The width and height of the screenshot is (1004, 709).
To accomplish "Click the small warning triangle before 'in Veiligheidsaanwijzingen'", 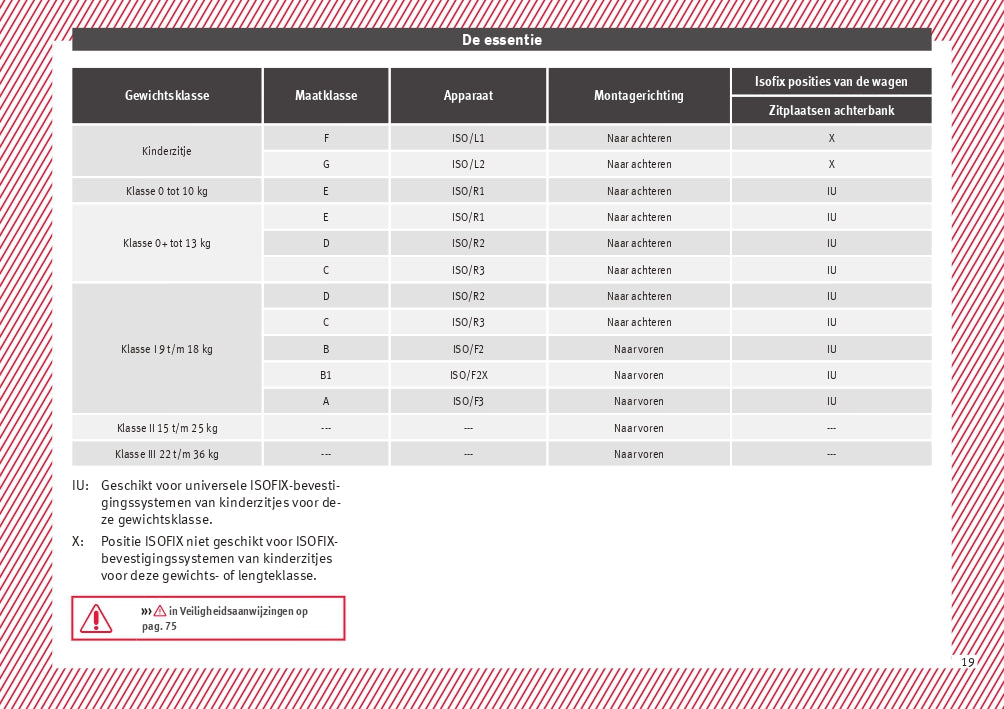I will pos(160,611).
